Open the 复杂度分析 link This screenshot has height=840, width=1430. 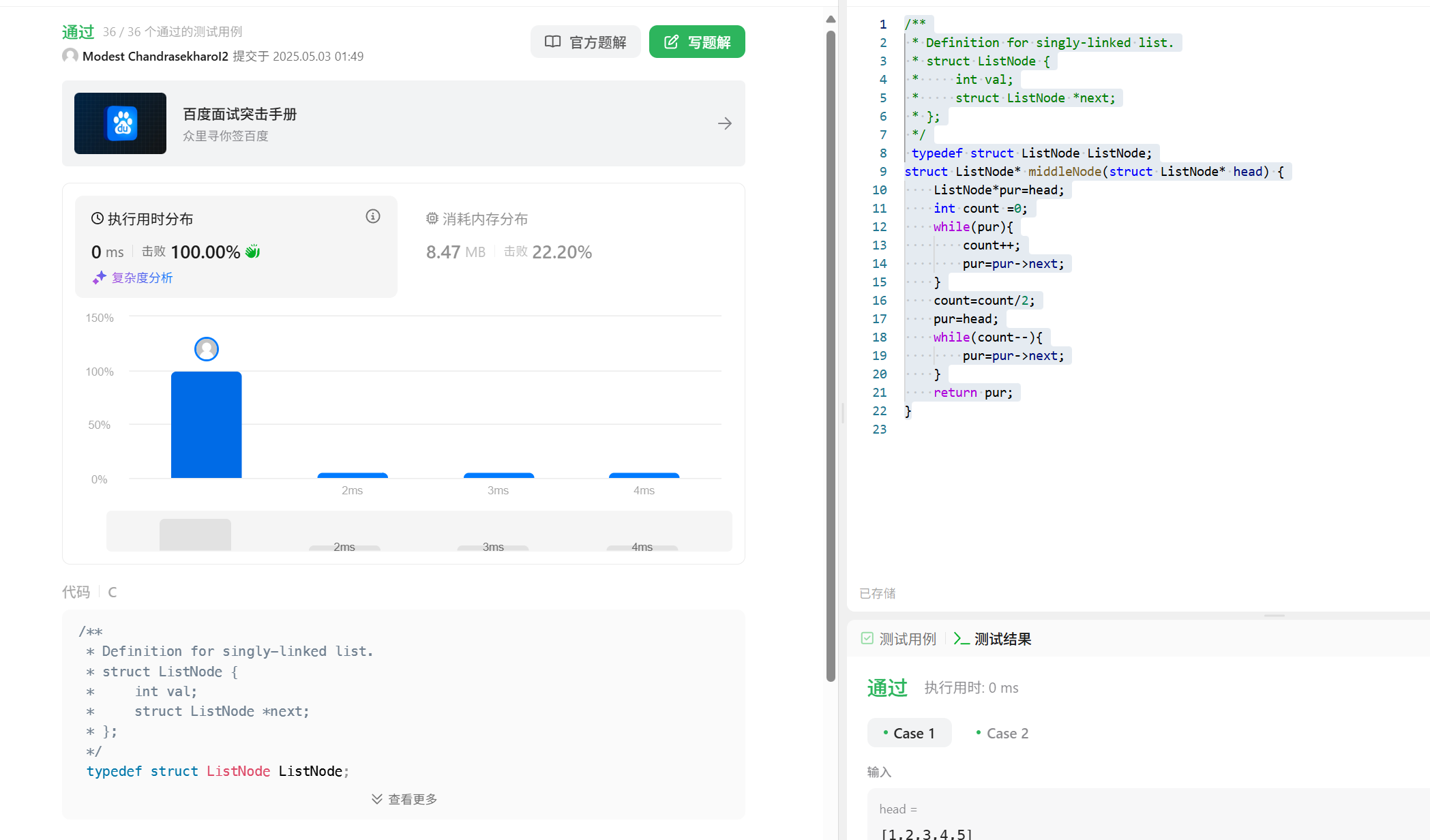pos(142,277)
